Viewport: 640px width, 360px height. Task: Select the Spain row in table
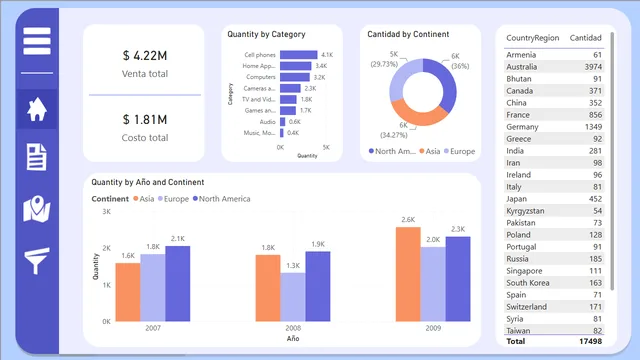[554, 295]
